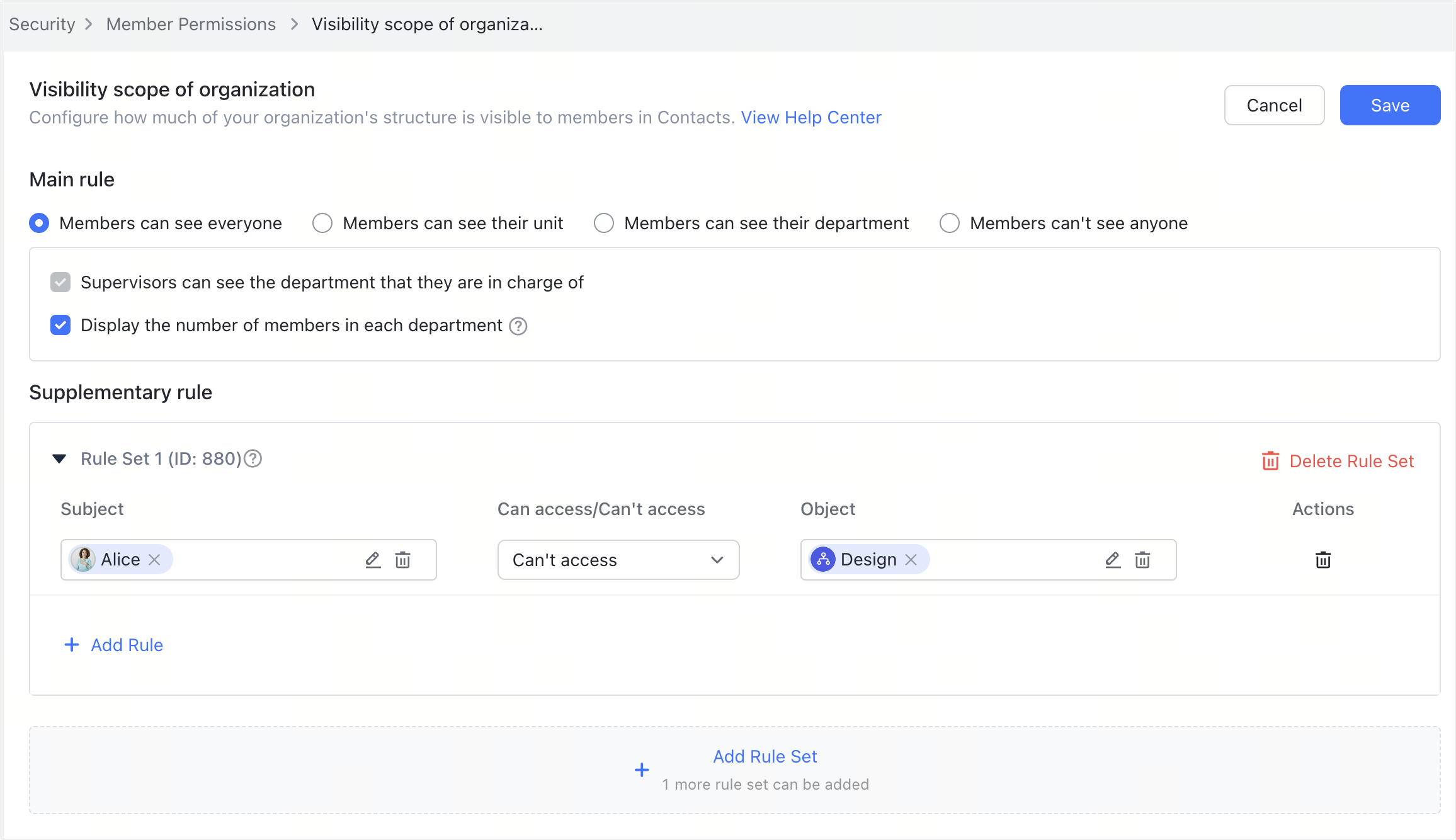This screenshot has width=1456, height=840.
Task: Open the Can't access dropdown
Action: 618,560
